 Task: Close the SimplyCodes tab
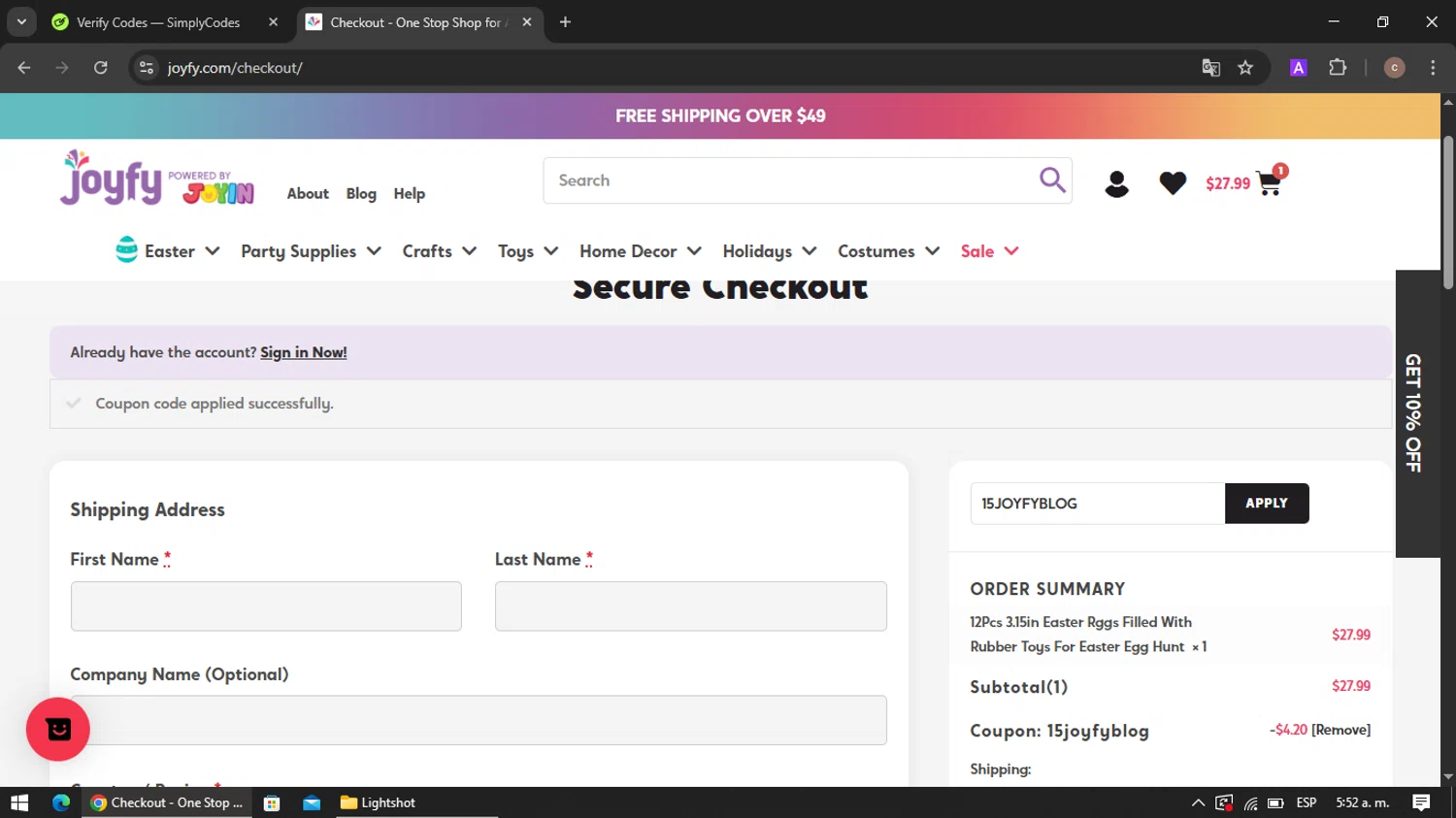pos(273,22)
